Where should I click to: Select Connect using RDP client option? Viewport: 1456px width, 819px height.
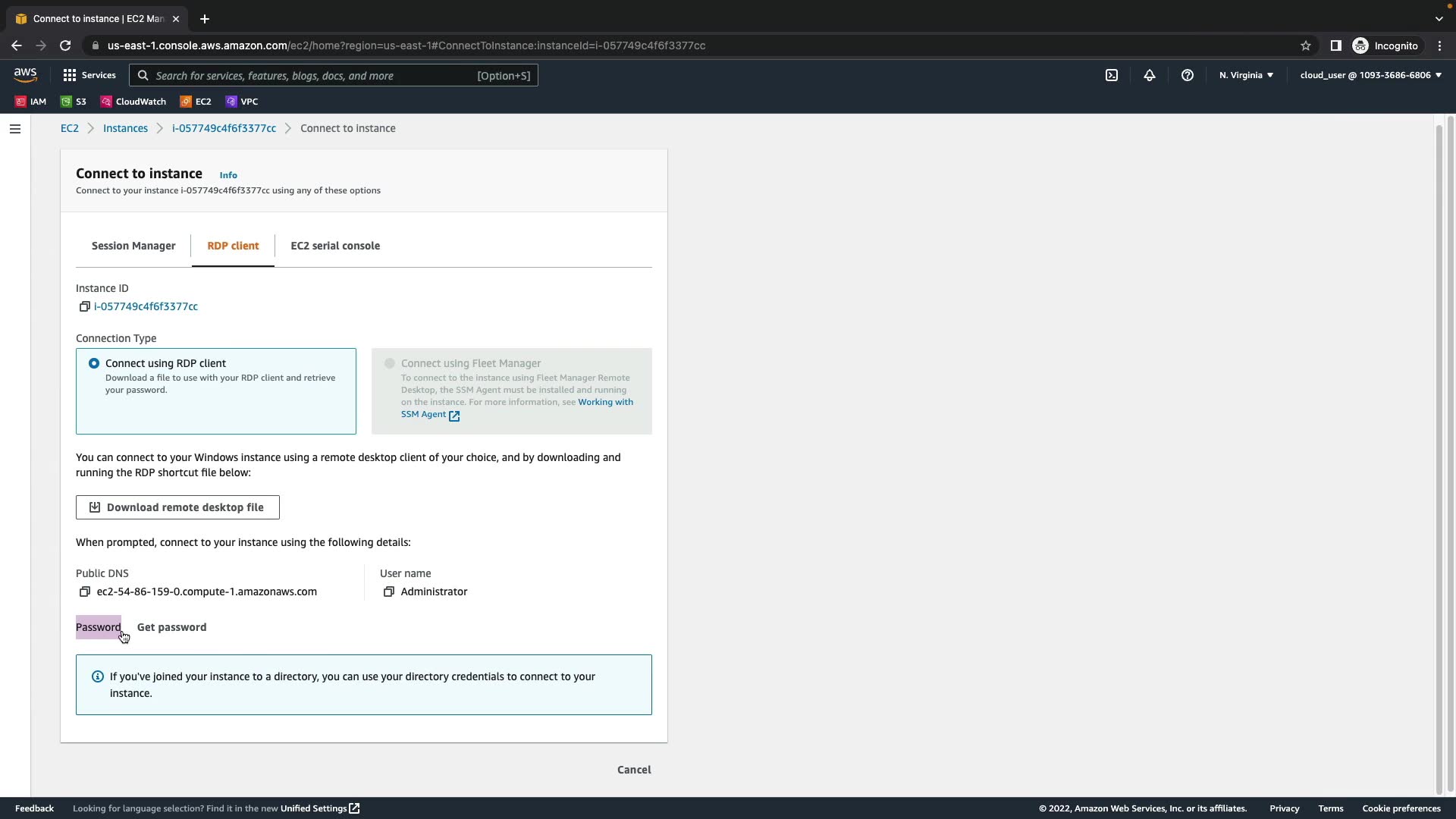click(94, 363)
